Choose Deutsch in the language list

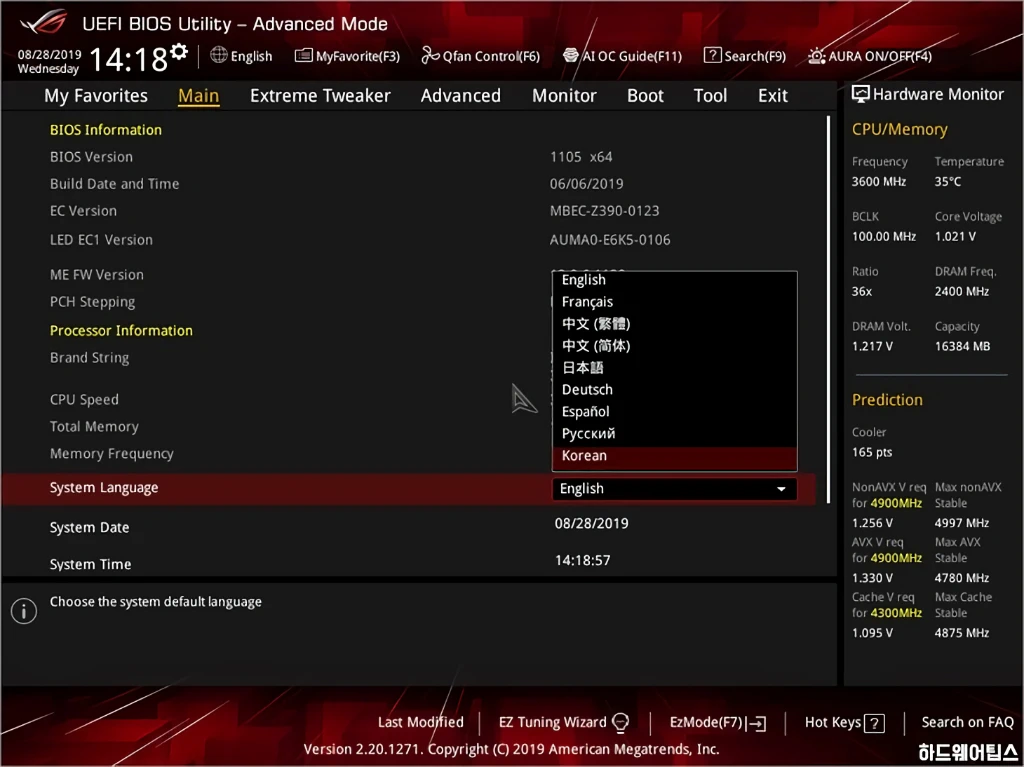point(675,390)
